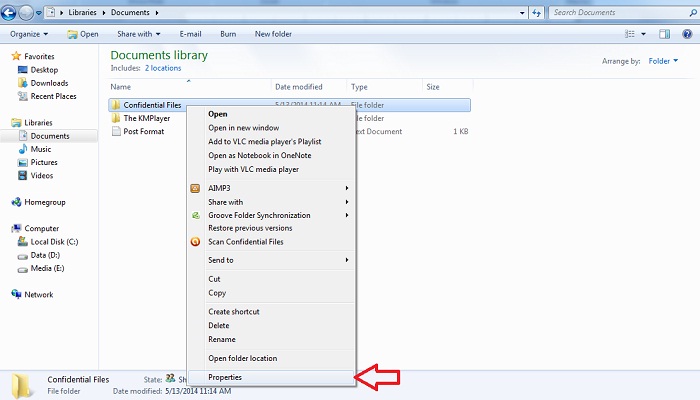This screenshot has width=700, height=400.
Task: Open the Videos library
Action: [x=36, y=176]
